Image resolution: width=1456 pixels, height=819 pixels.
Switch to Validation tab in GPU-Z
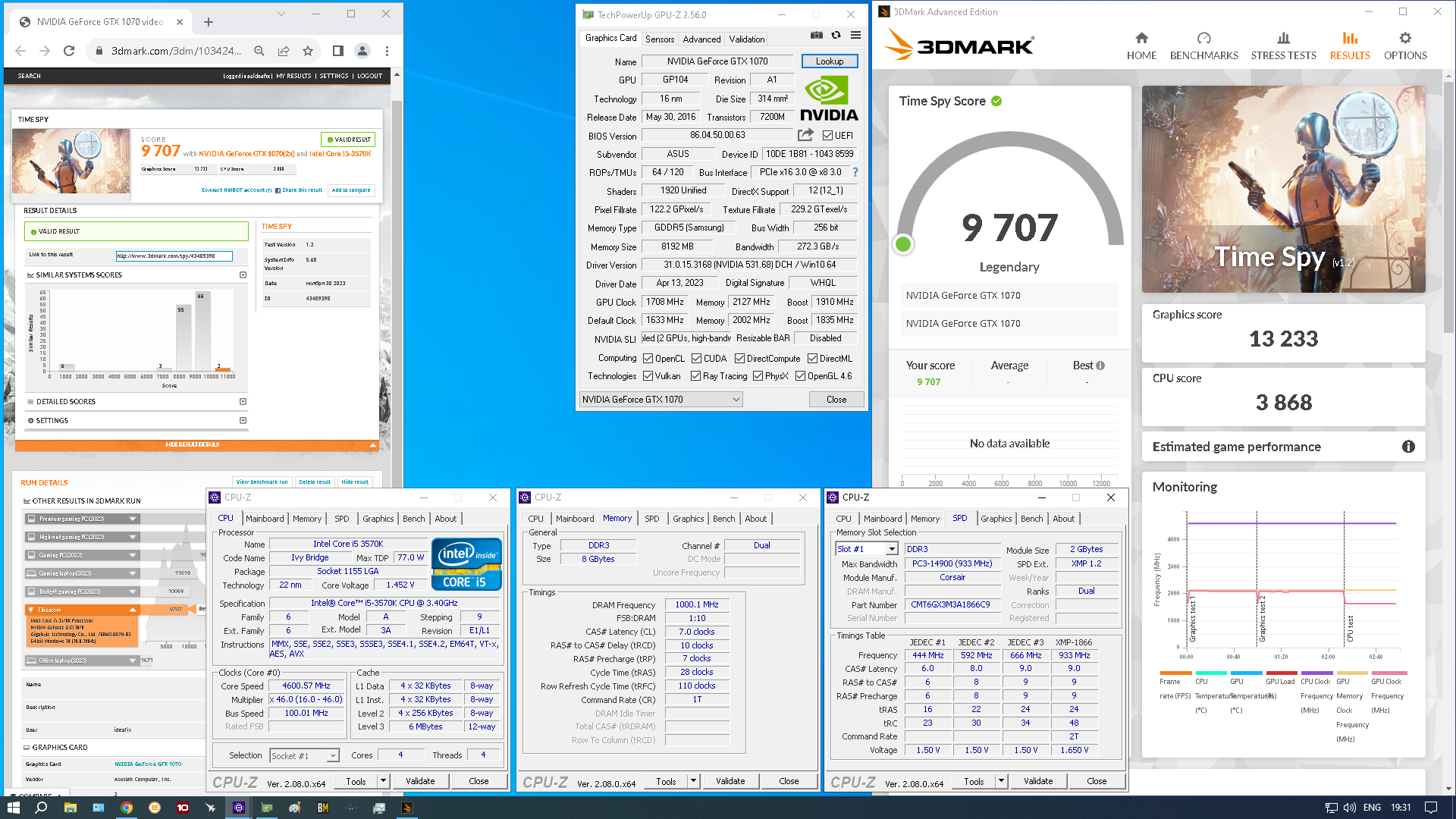point(747,39)
